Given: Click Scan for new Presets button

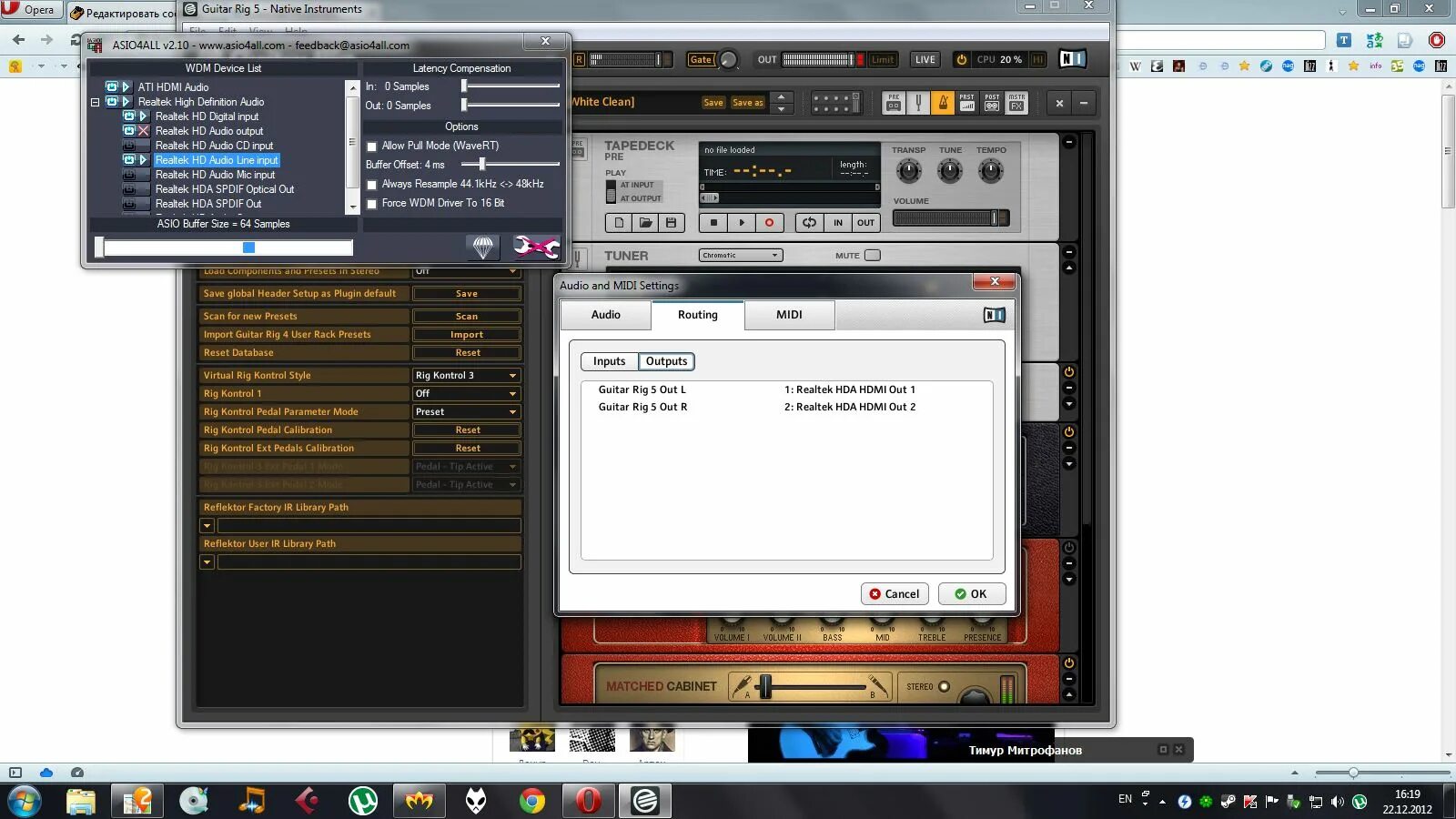Looking at the screenshot, I should 467,317.
